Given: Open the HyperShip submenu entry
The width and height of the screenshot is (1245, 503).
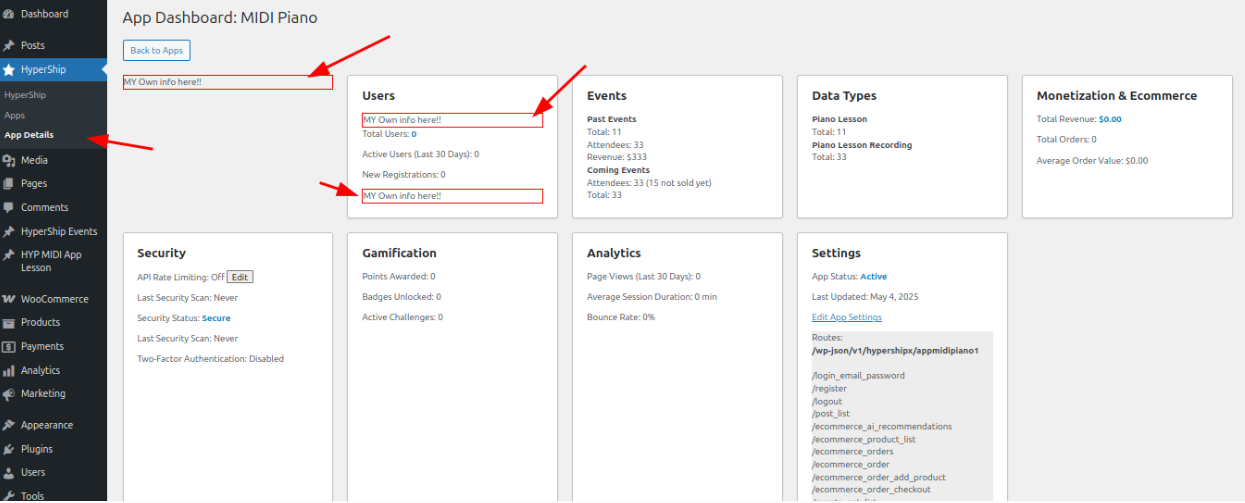Looking at the screenshot, I should (x=25, y=95).
